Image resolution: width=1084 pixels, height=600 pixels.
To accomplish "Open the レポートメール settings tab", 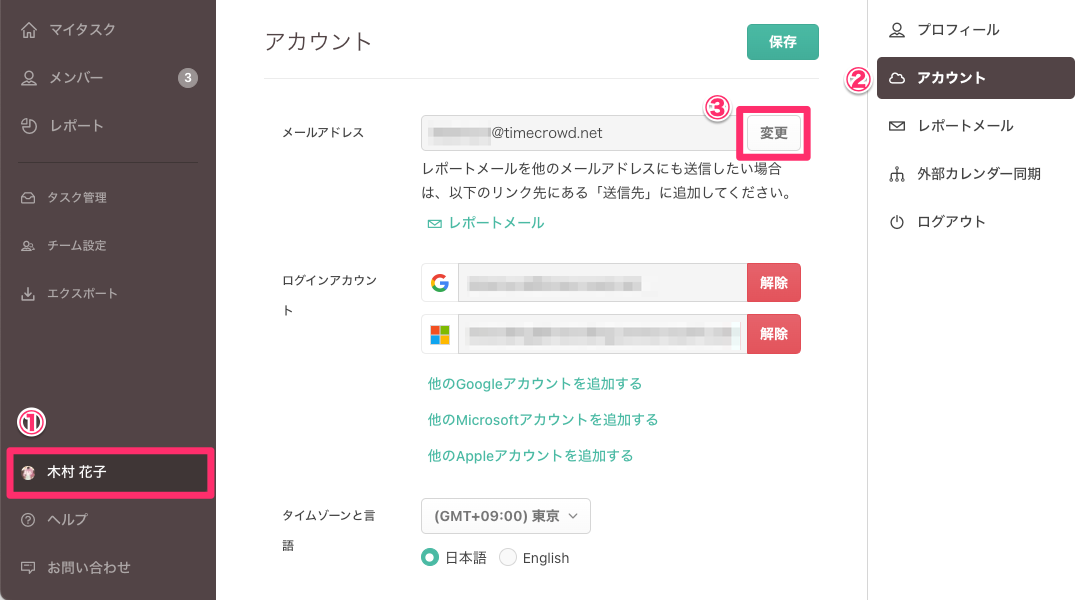I will click(x=964, y=126).
